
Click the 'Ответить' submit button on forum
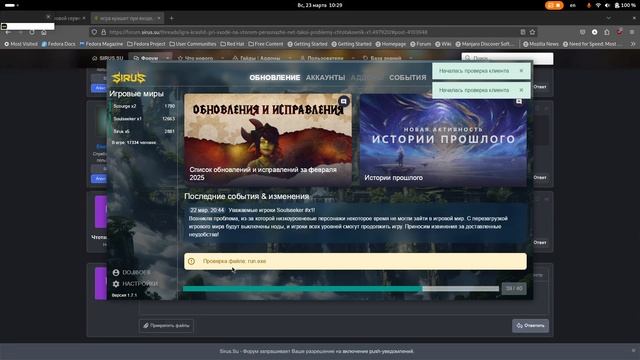[x=530, y=326]
